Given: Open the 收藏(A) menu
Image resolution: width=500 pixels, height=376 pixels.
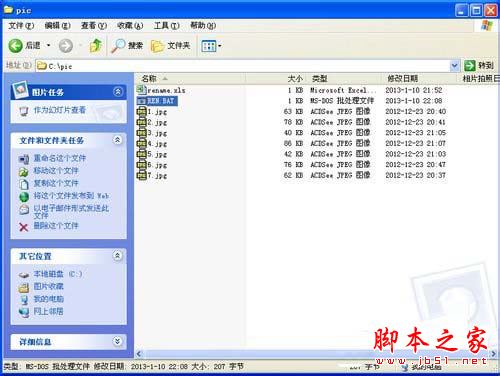Looking at the screenshot, I should (x=130, y=26).
